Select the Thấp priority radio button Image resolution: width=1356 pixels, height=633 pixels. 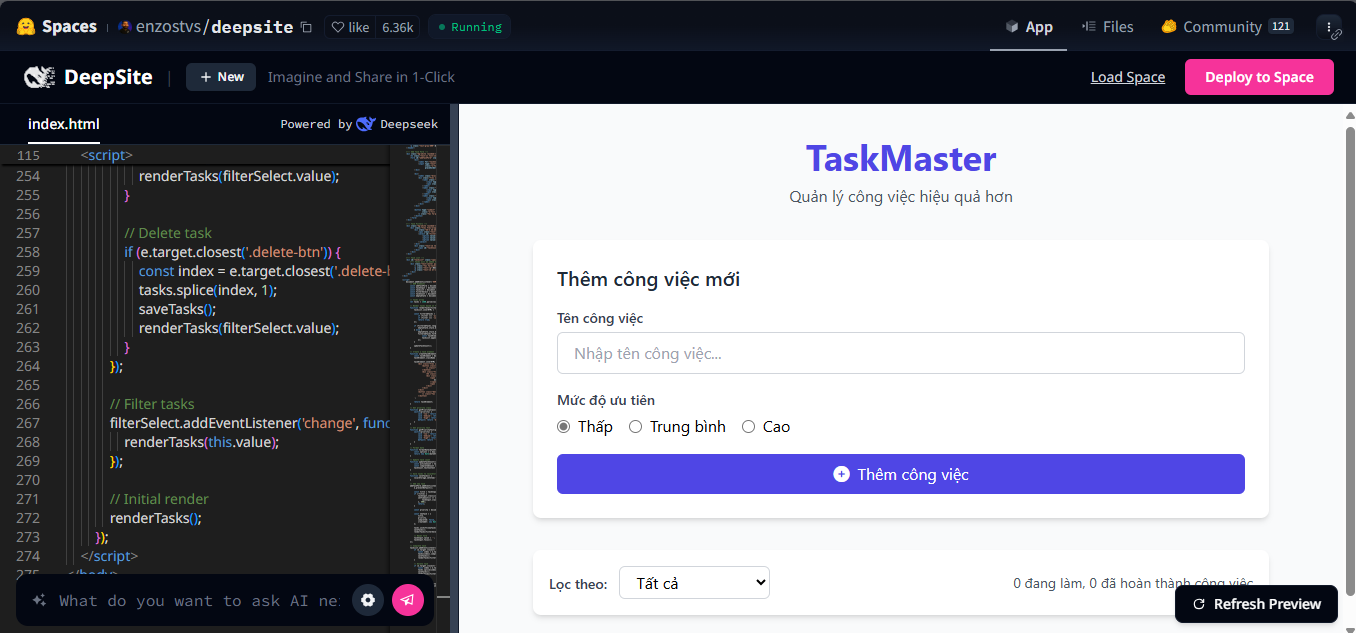[x=564, y=427]
